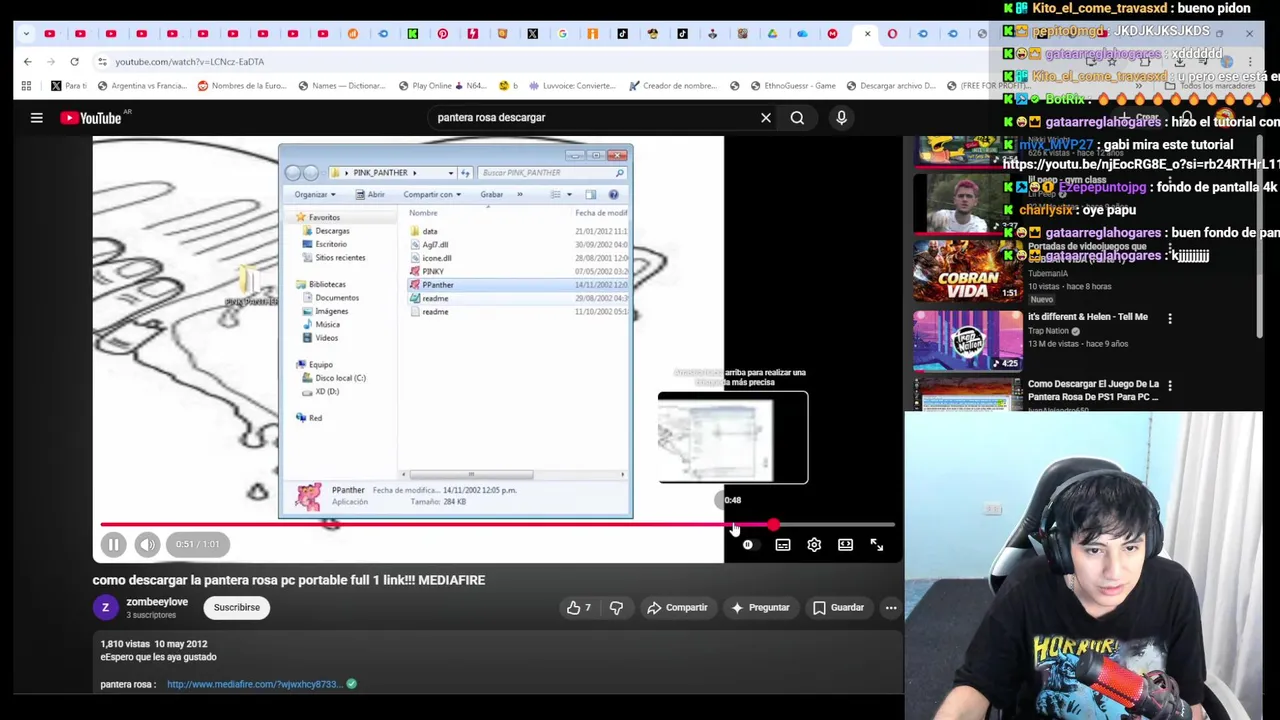Open "it's different & Helen - Tell Me" video title
Viewport: 1280px width, 720px height.
(1088, 317)
